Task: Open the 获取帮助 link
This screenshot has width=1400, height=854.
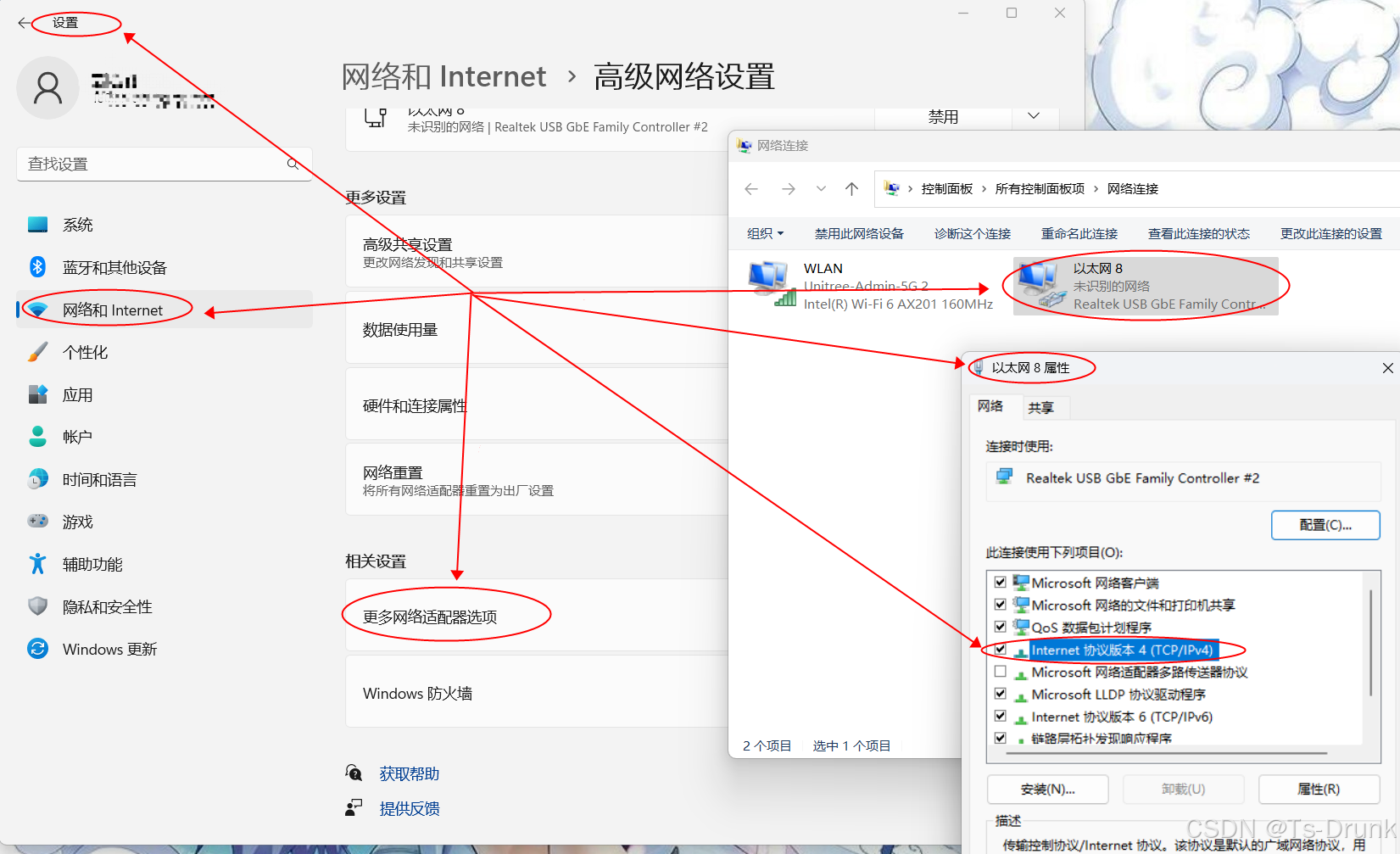Action: point(410,773)
